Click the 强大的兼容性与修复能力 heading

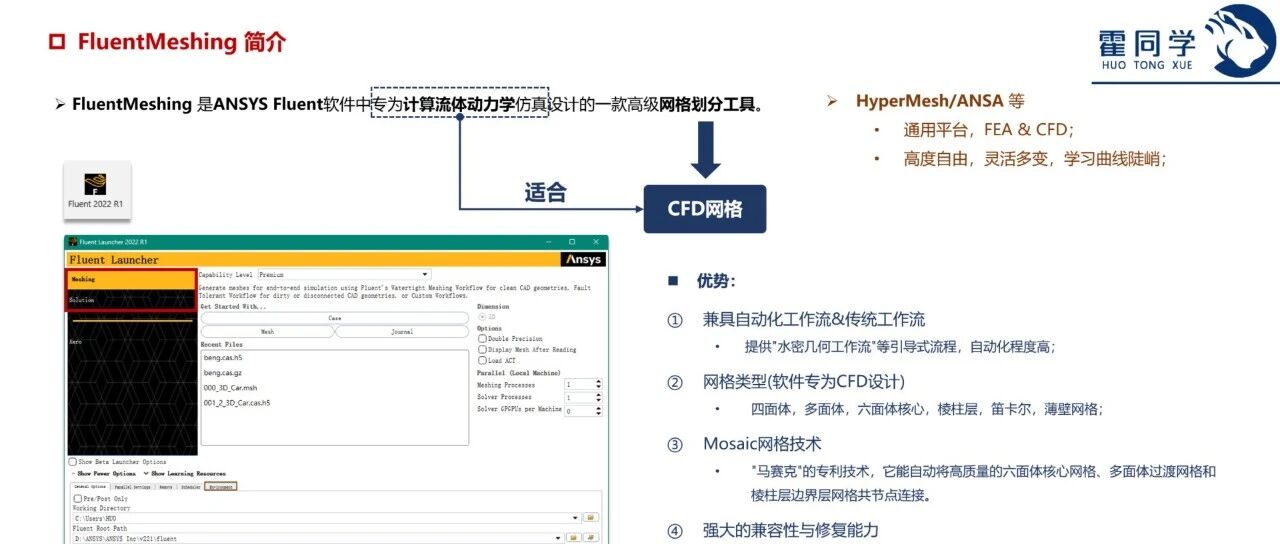coord(791,530)
